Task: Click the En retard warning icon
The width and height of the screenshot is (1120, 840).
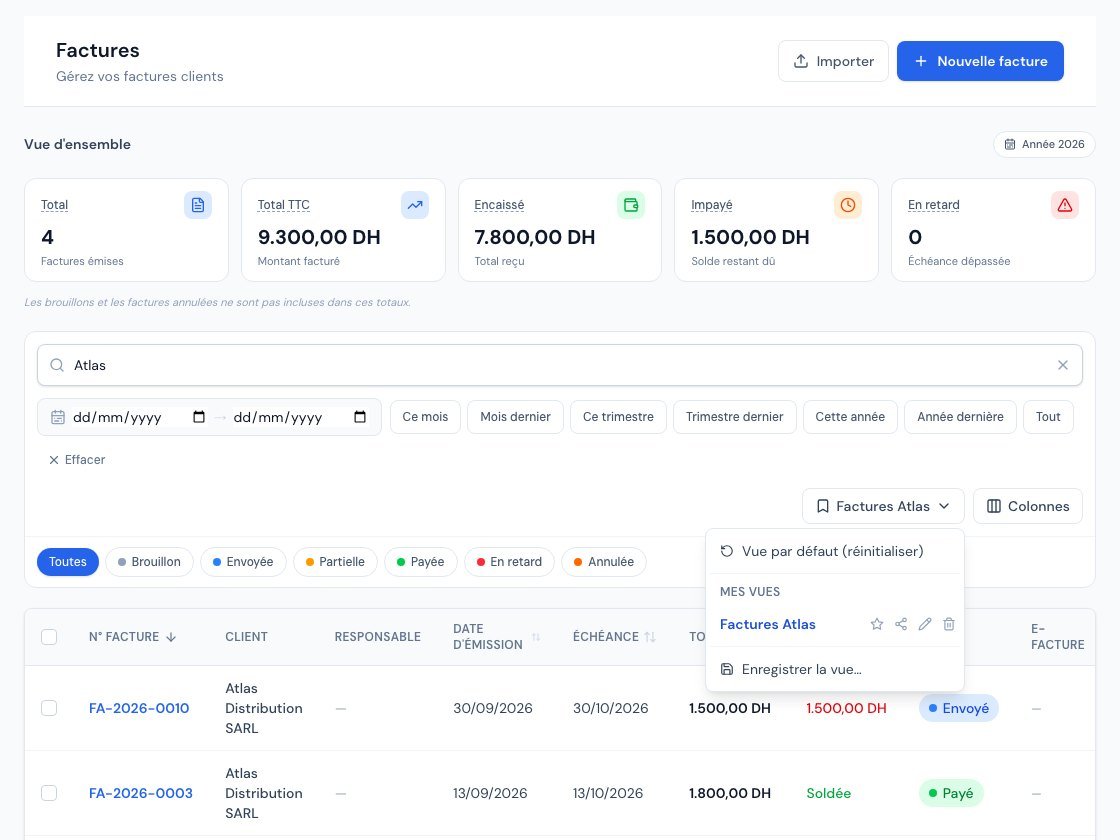Action: [x=1065, y=205]
